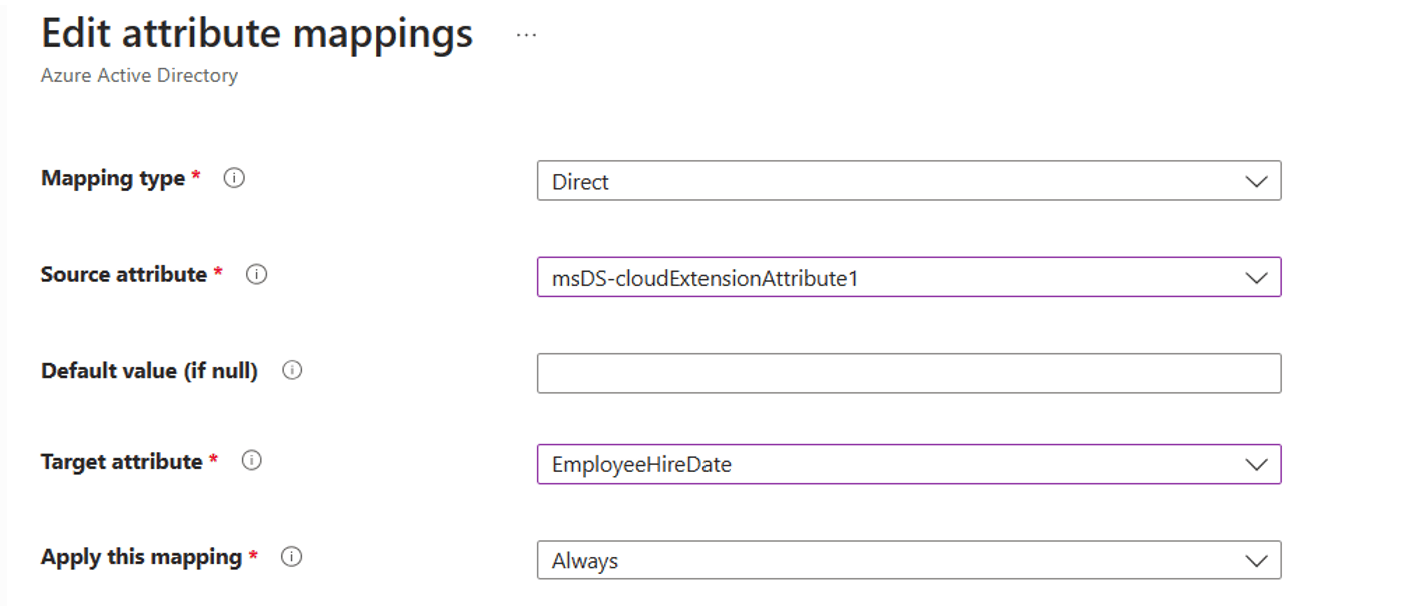The height and width of the screenshot is (610, 1404).
Task: Click the Default value (if null) text field
Action: coord(909,373)
